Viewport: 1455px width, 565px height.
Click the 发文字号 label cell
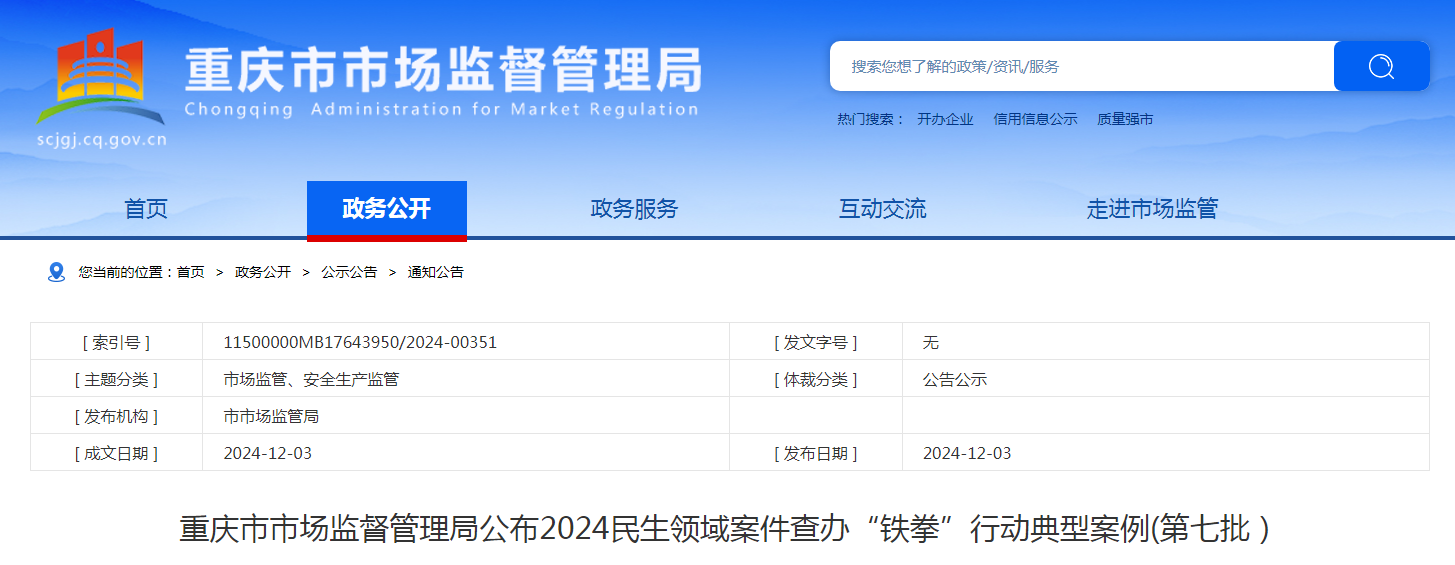[816, 342]
